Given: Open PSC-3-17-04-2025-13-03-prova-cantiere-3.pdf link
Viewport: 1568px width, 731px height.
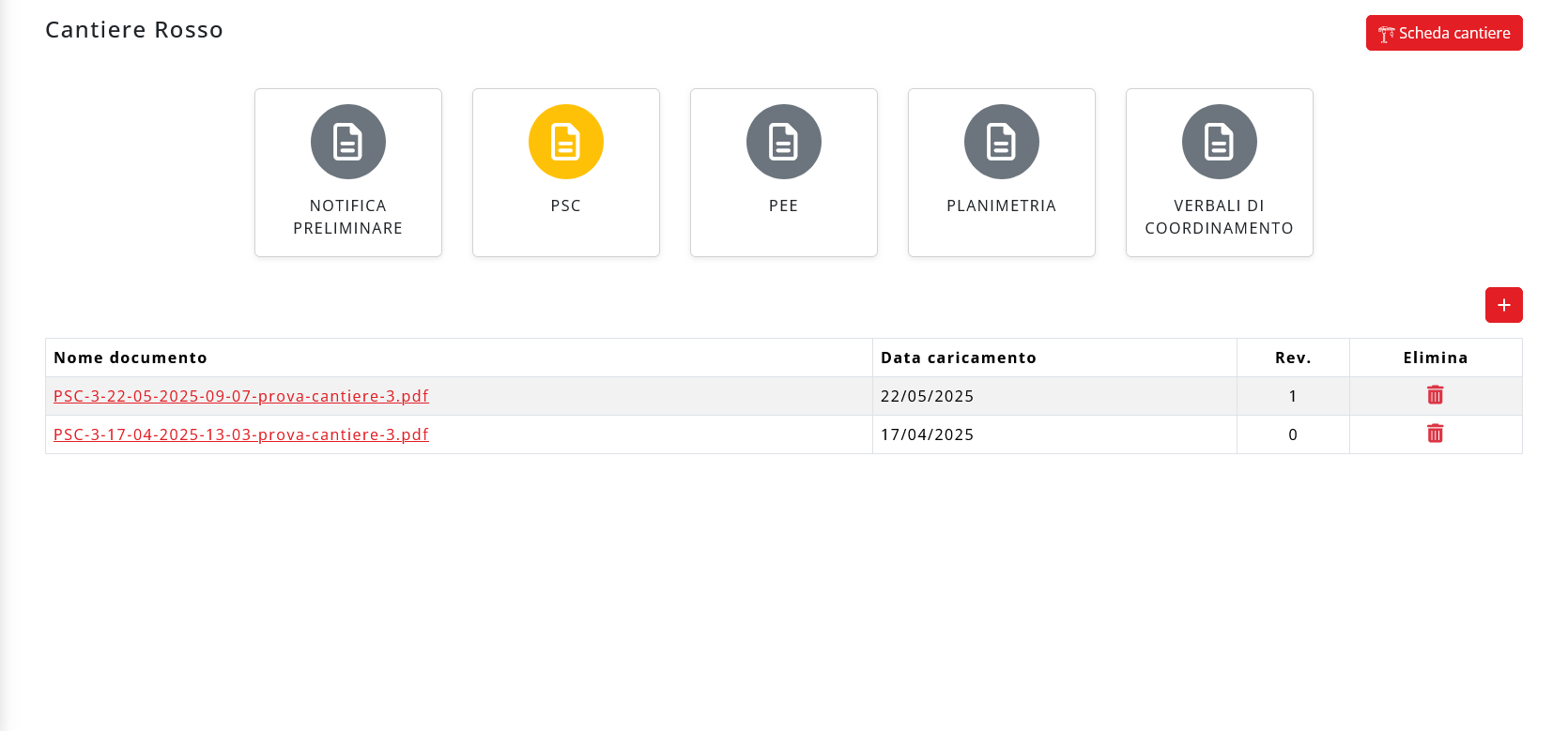Looking at the screenshot, I should pyautogui.click(x=241, y=434).
